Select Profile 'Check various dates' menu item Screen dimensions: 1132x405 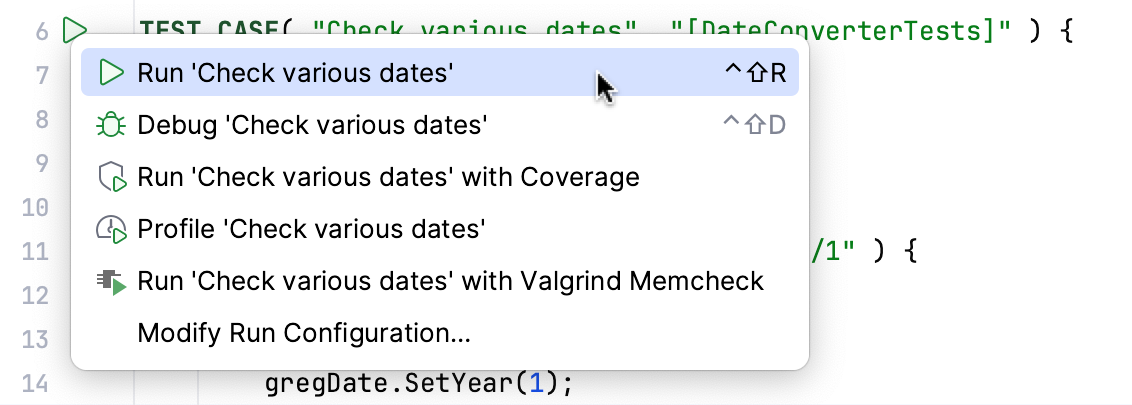tap(311, 230)
